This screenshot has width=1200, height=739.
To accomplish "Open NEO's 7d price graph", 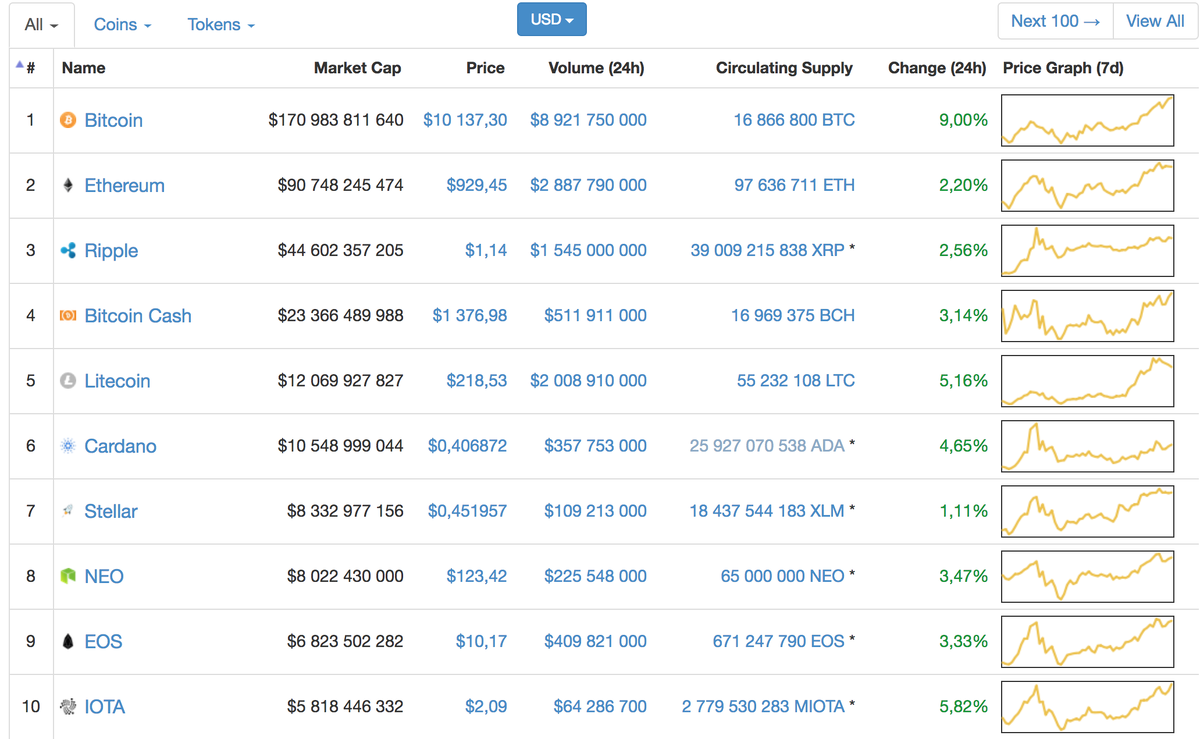I will coord(1088,577).
